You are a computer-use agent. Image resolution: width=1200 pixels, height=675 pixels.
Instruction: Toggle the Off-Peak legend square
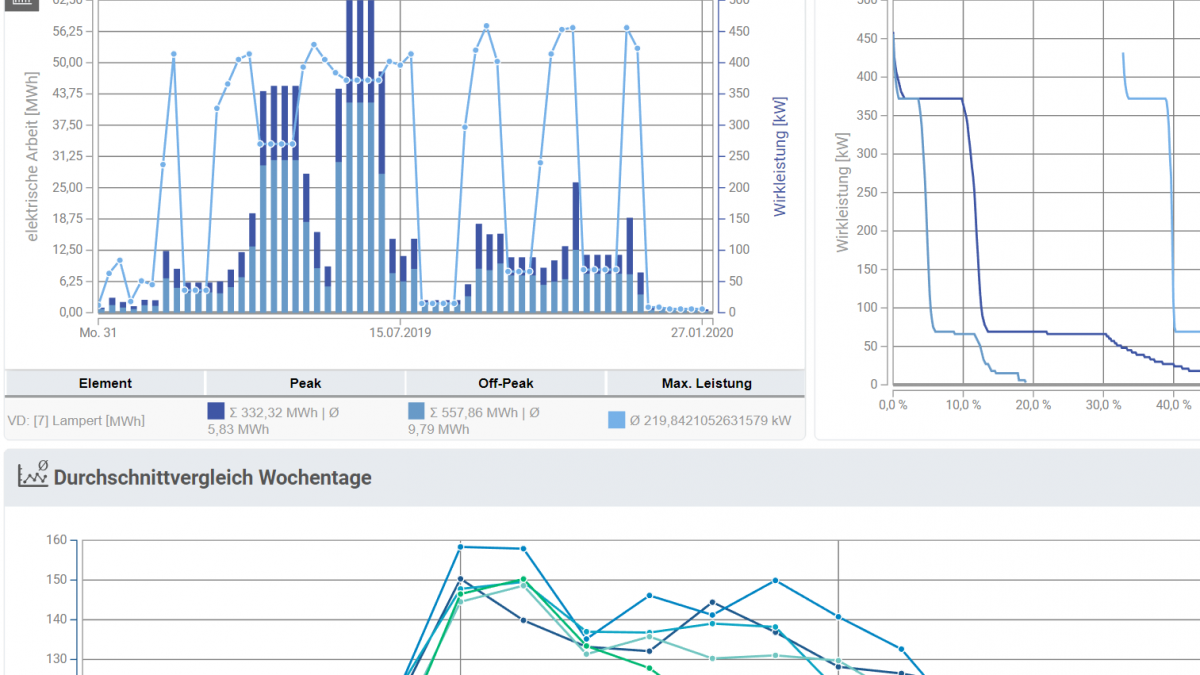point(417,410)
